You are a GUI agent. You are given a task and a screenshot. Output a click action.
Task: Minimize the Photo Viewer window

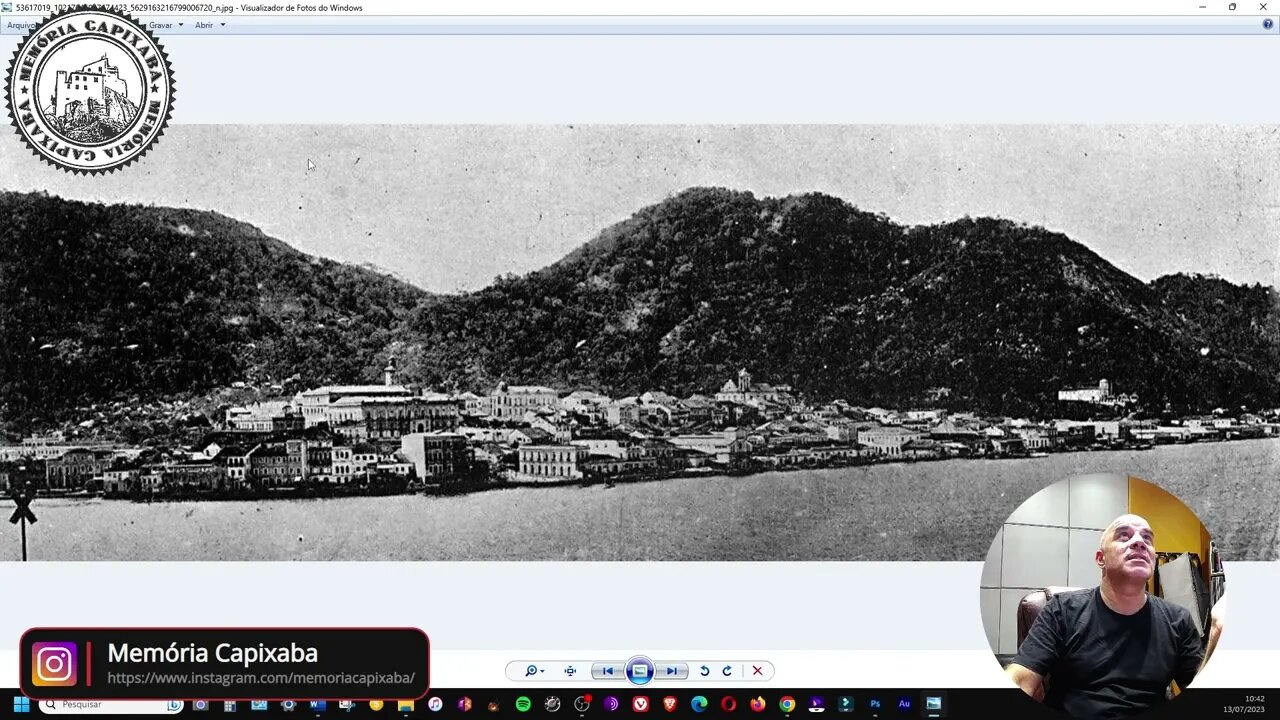(1203, 7)
